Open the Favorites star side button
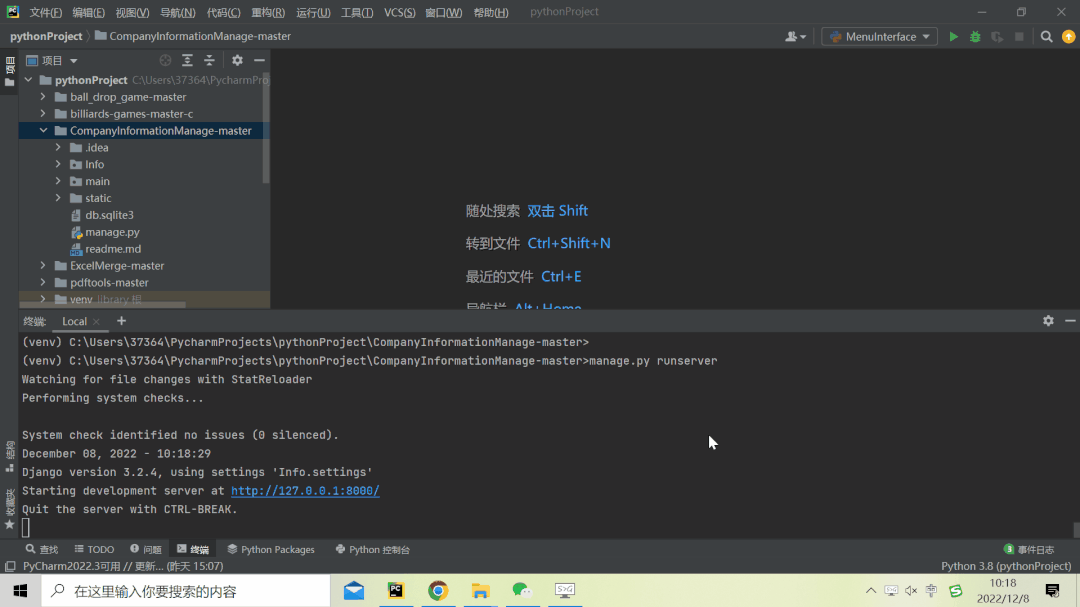 pos(10,508)
